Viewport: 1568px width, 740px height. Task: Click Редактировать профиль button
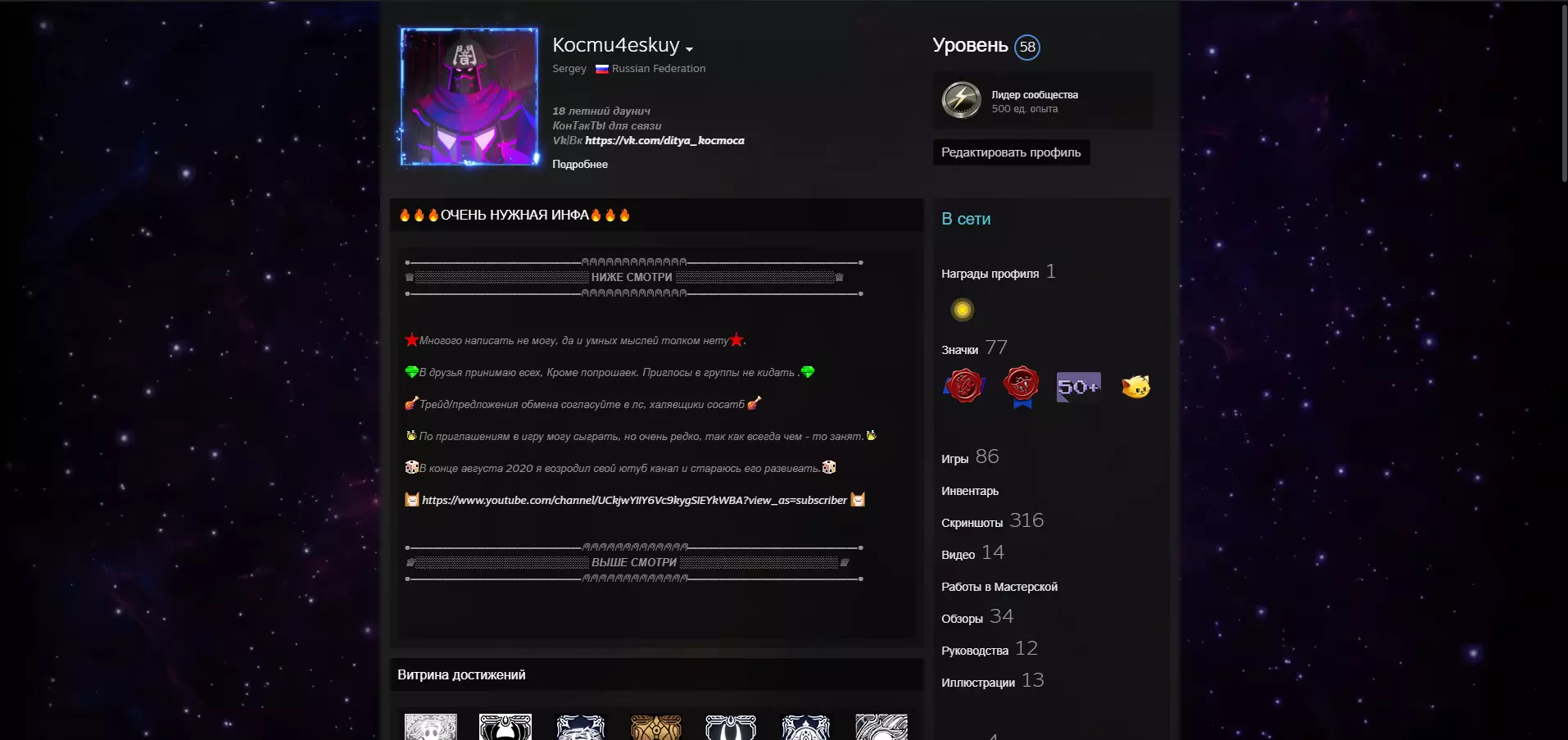[x=1011, y=152]
